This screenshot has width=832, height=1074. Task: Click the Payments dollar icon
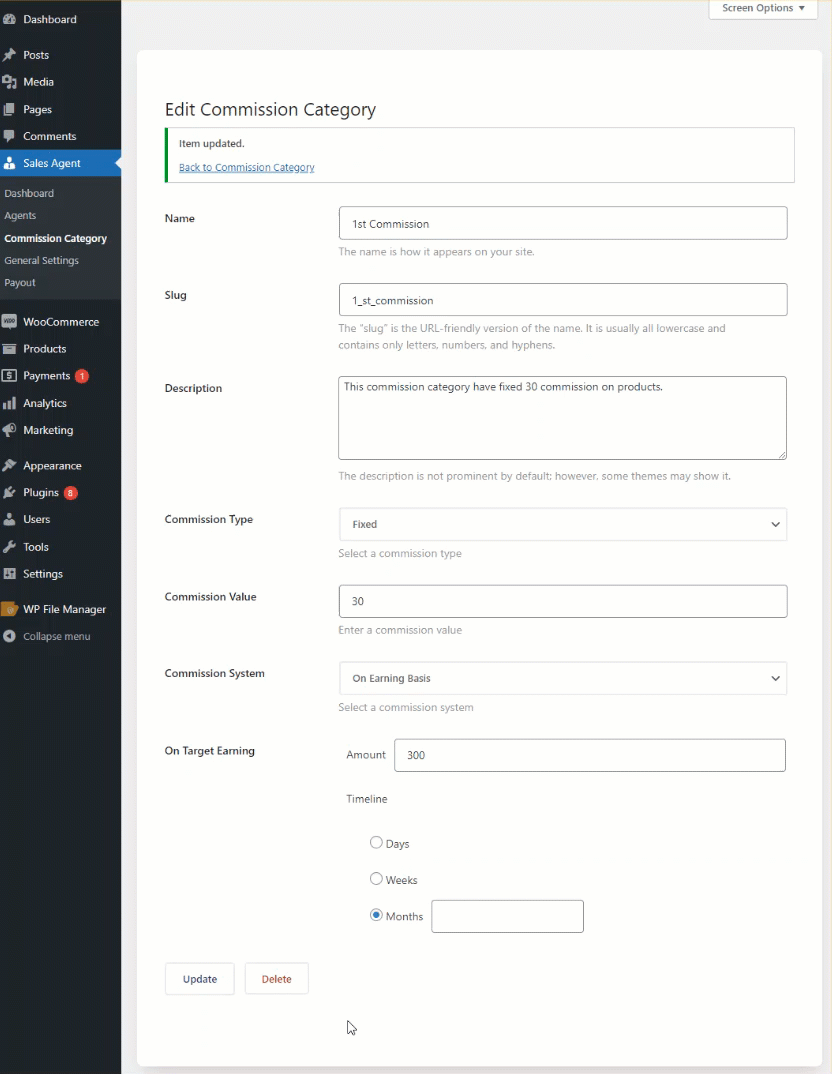click(x=9, y=375)
